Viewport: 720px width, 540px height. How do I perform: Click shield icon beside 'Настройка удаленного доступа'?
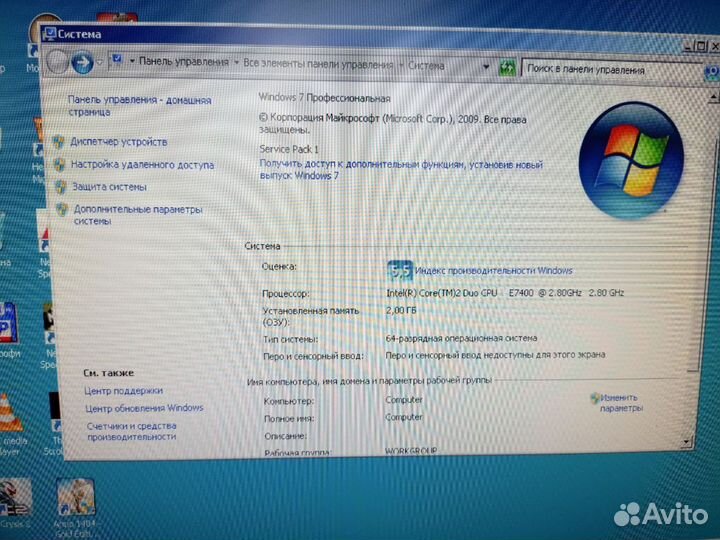(x=60, y=164)
